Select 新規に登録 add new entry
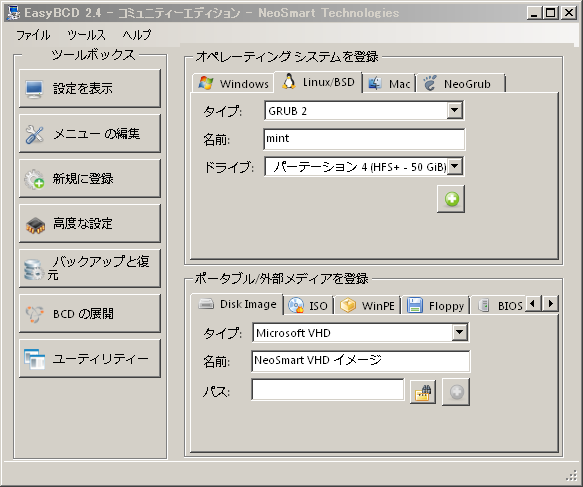Screen dimensions: 583x487 click(x=90, y=178)
